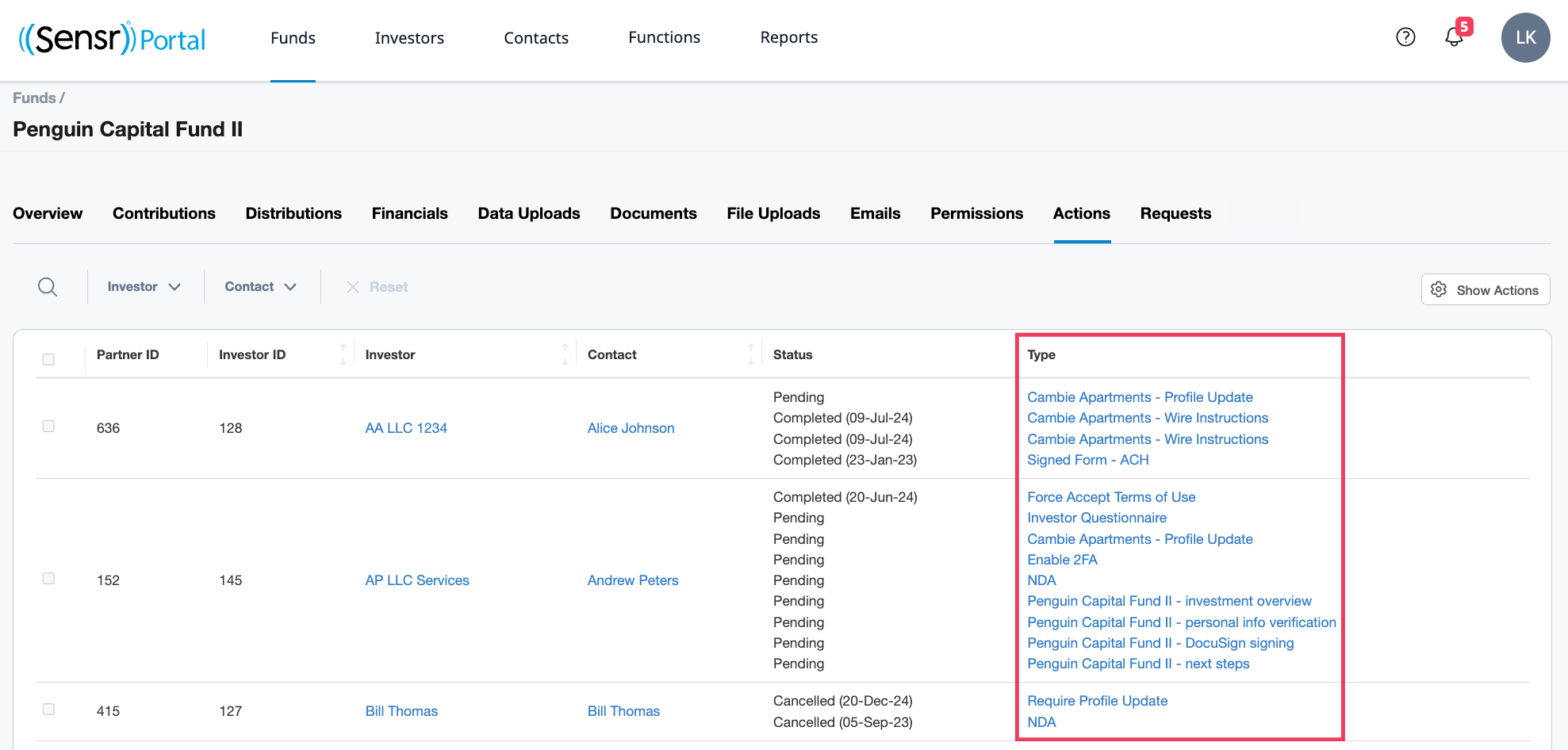Sort by the Contact column arrows
Screen dimensions: 1568x750
[750, 354]
